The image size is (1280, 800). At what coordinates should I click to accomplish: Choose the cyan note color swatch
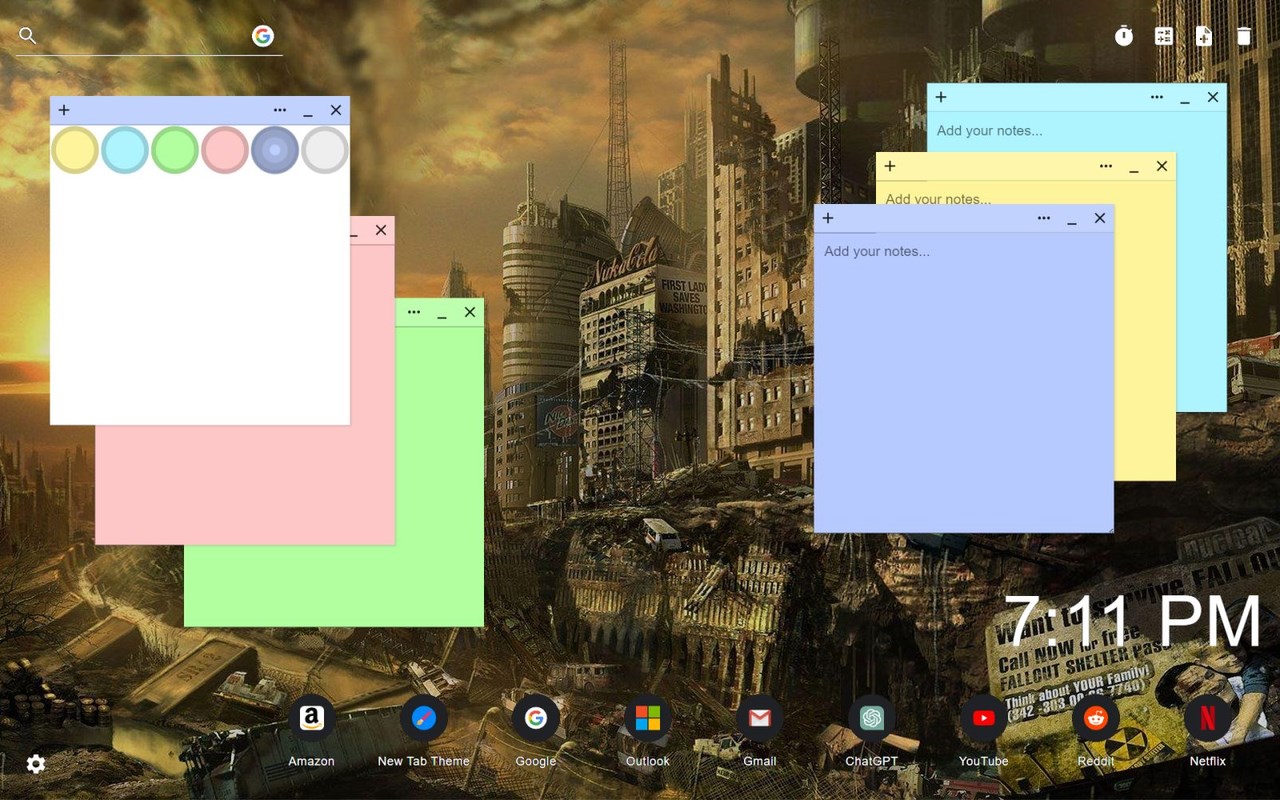pos(125,150)
